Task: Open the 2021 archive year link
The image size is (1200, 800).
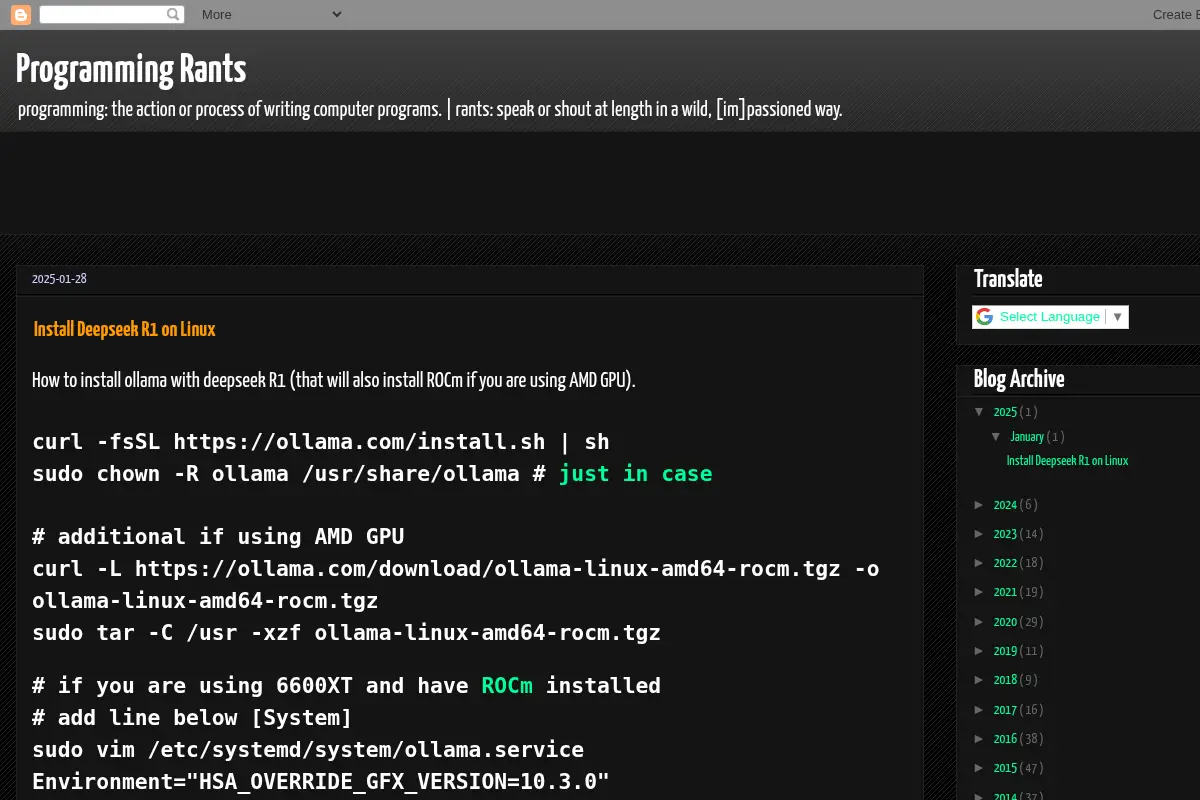Action: click(1005, 592)
